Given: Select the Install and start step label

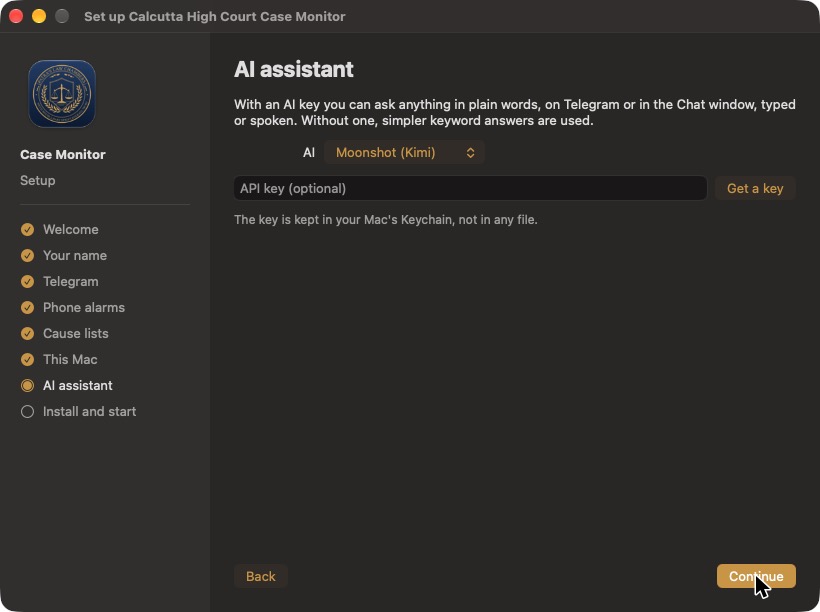Looking at the screenshot, I should point(89,412).
